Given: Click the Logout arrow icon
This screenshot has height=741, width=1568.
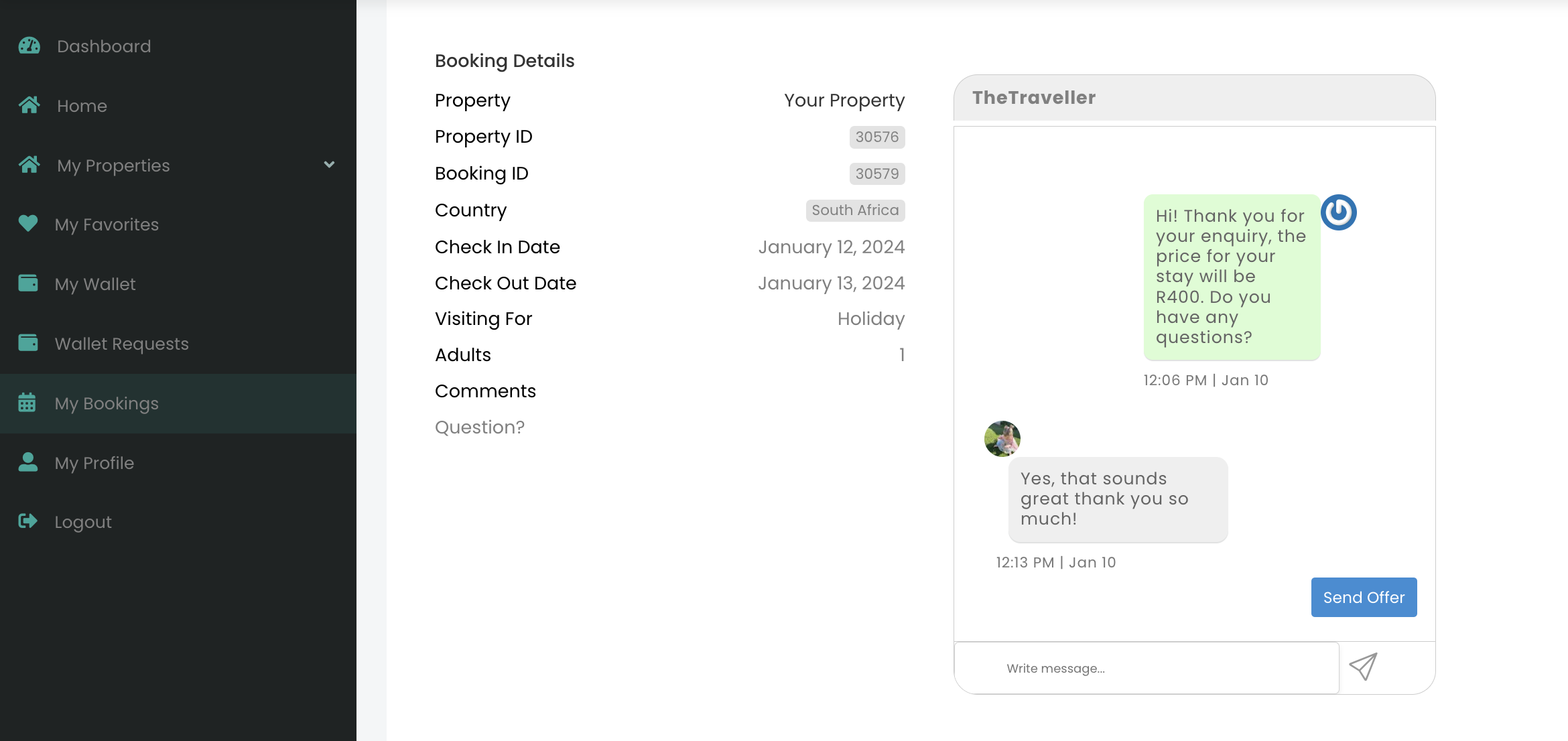Looking at the screenshot, I should [27, 521].
